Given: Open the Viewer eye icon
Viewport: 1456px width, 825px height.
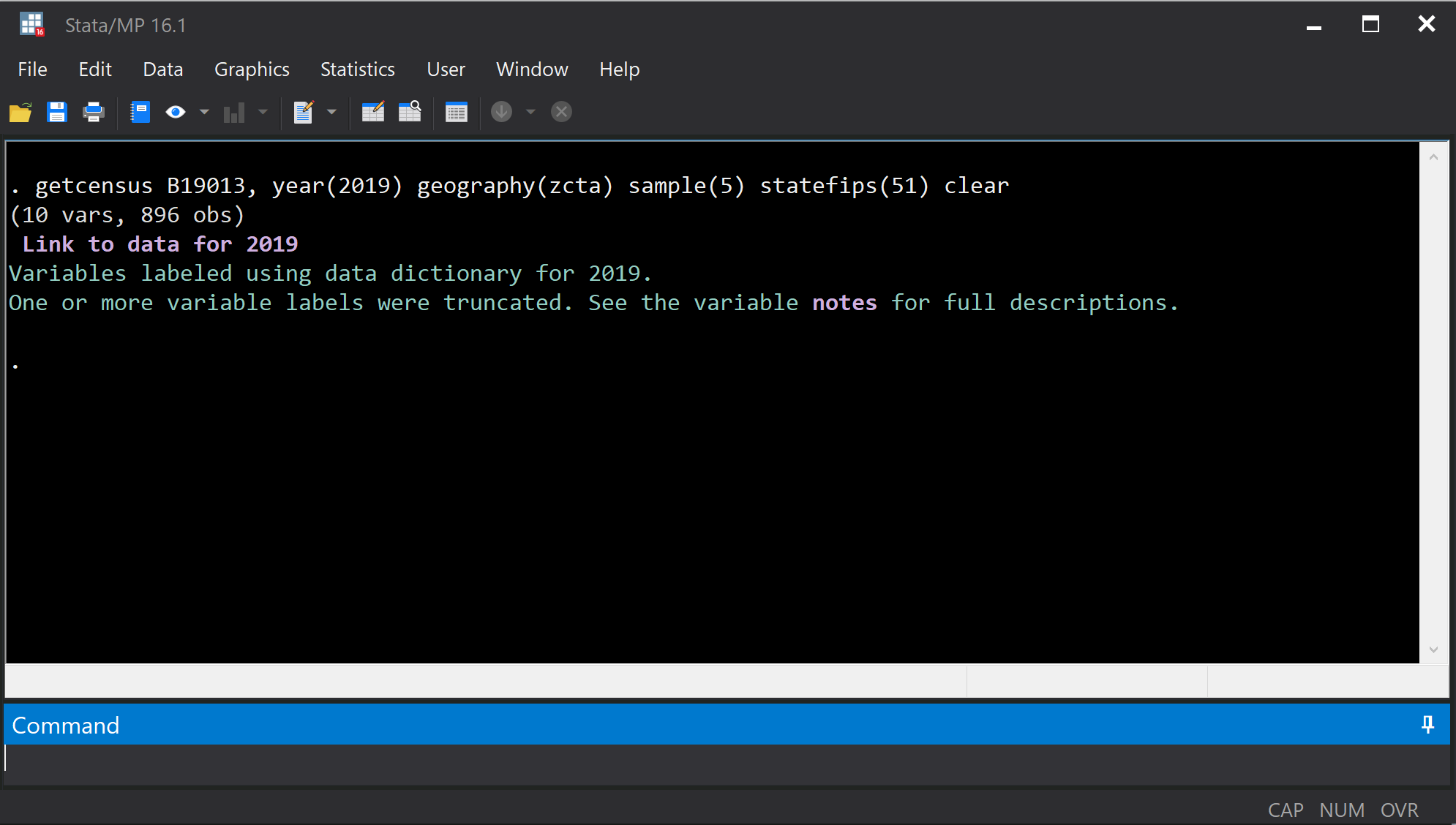Looking at the screenshot, I should pos(176,113).
